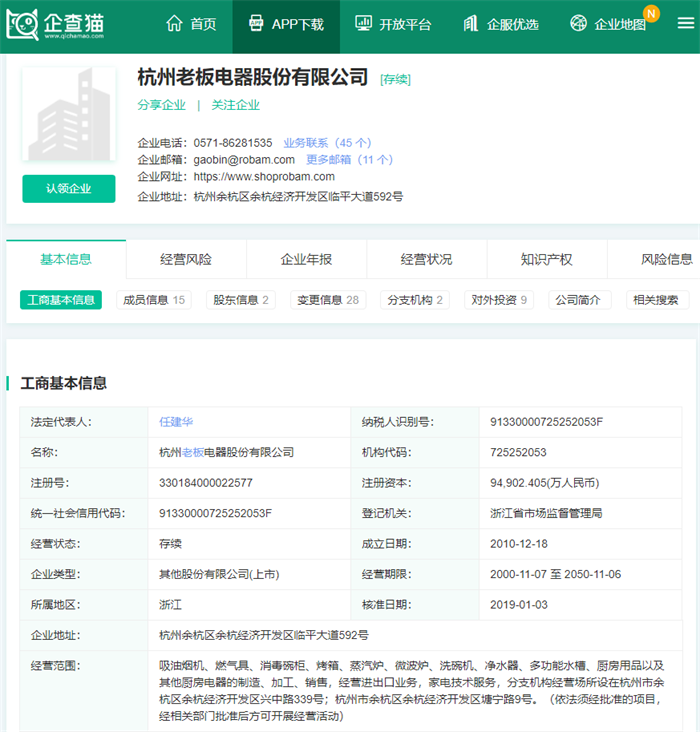Click establishment date 2010-12-18
Image resolution: width=700 pixels, height=732 pixels.
[x=519, y=544]
